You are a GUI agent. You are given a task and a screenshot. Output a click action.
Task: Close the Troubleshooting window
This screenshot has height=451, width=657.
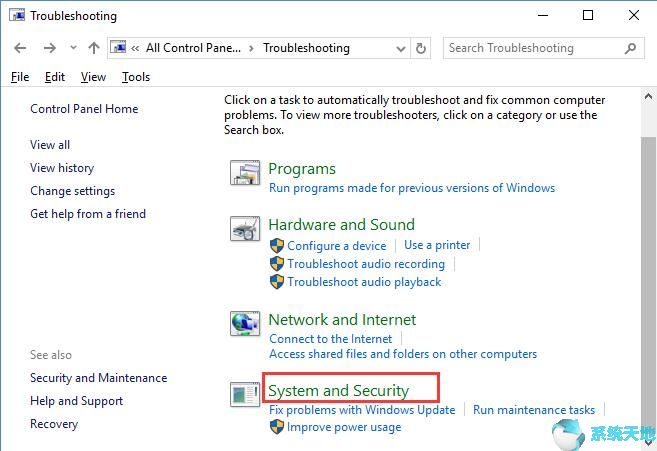point(634,16)
